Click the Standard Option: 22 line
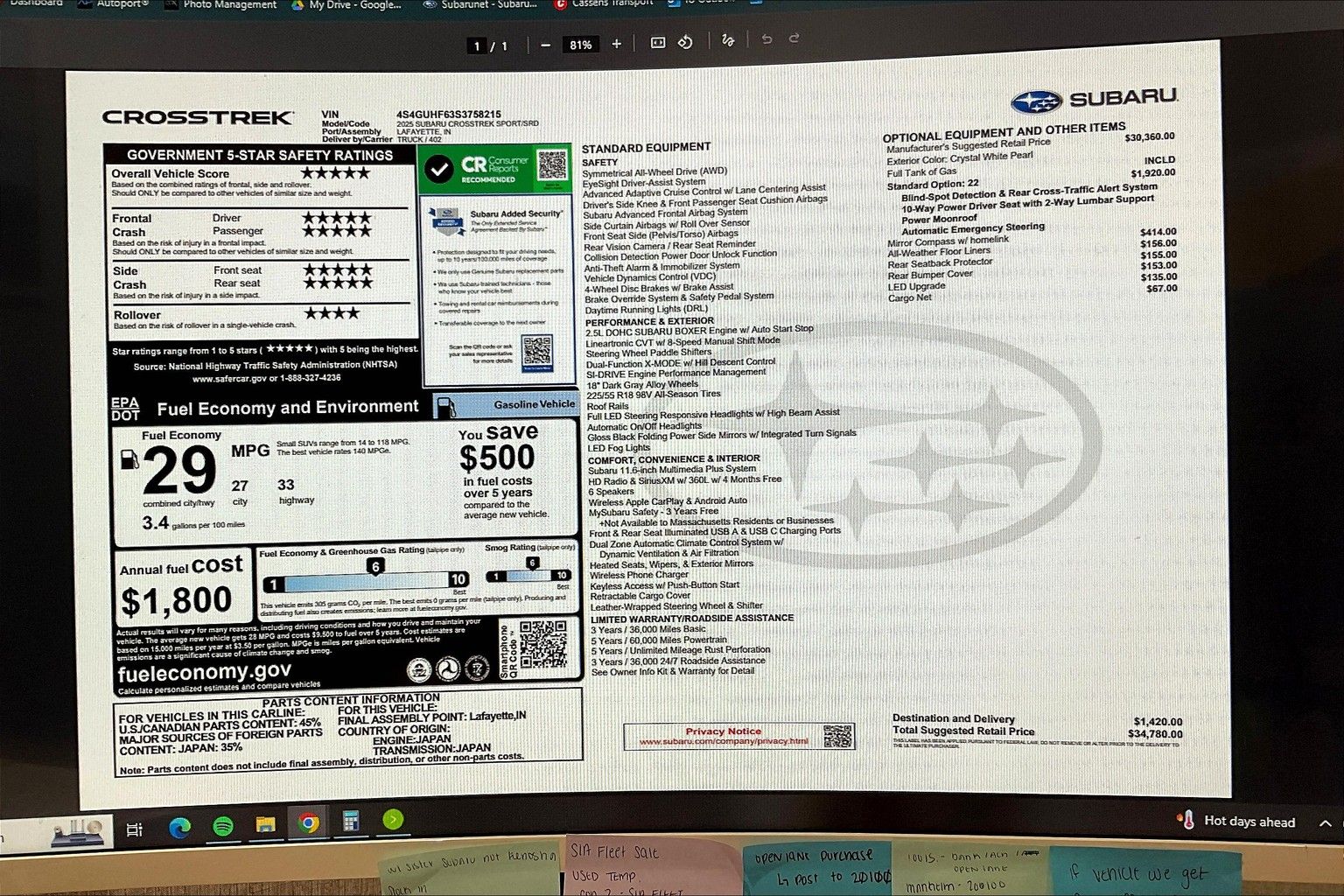Image resolution: width=1344 pixels, height=896 pixels. pyautogui.click(x=932, y=185)
